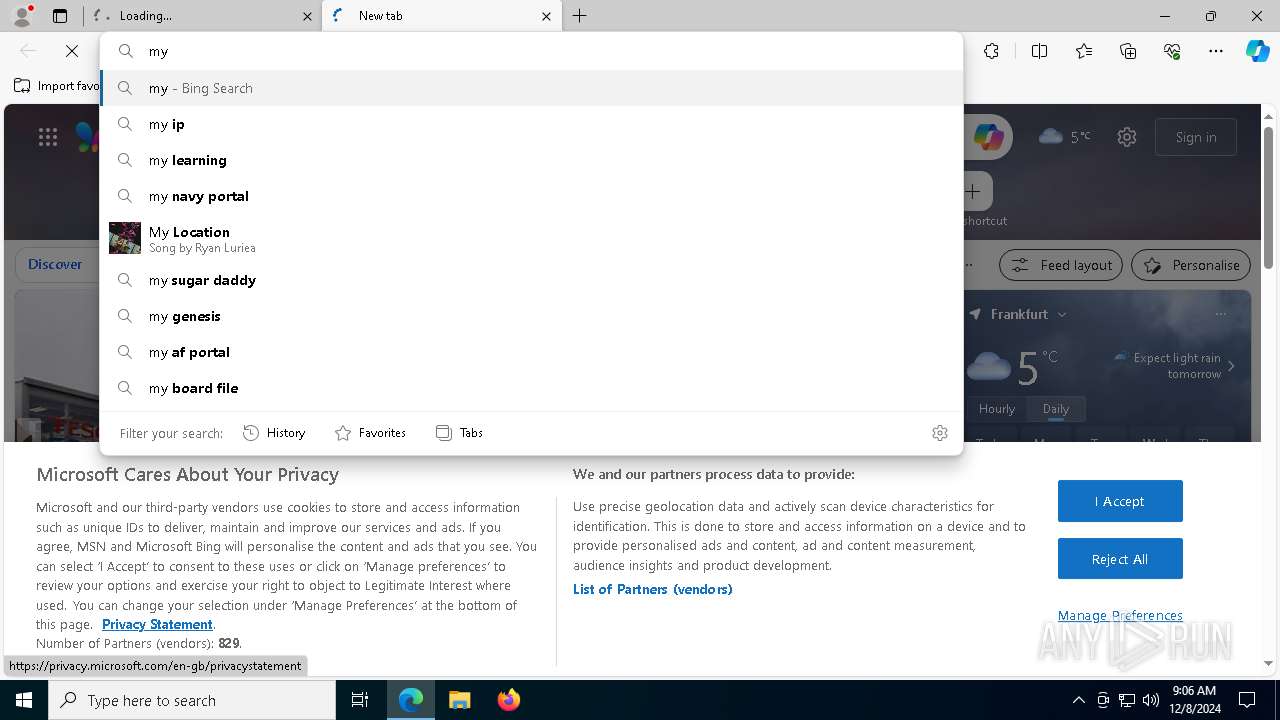This screenshot has width=1280, height=720.
Task: Launch the Copilot sidebar icon
Action: pos(1257,51)
